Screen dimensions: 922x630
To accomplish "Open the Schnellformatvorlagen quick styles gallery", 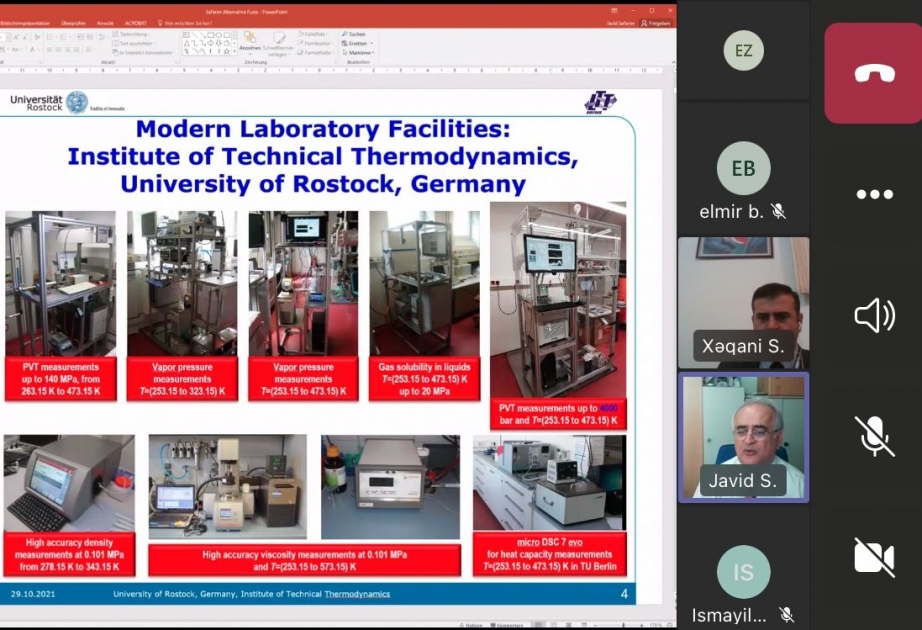I will coord(277,44).
